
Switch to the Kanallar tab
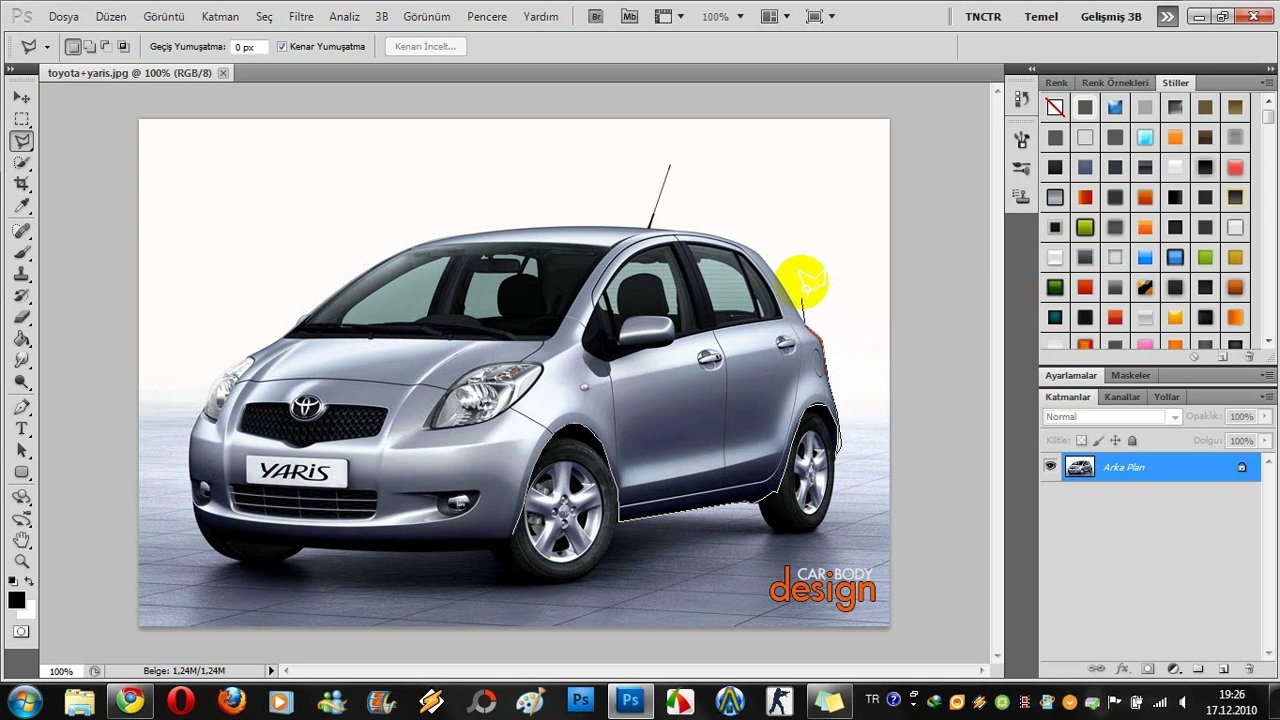(x=1122, y=397)
